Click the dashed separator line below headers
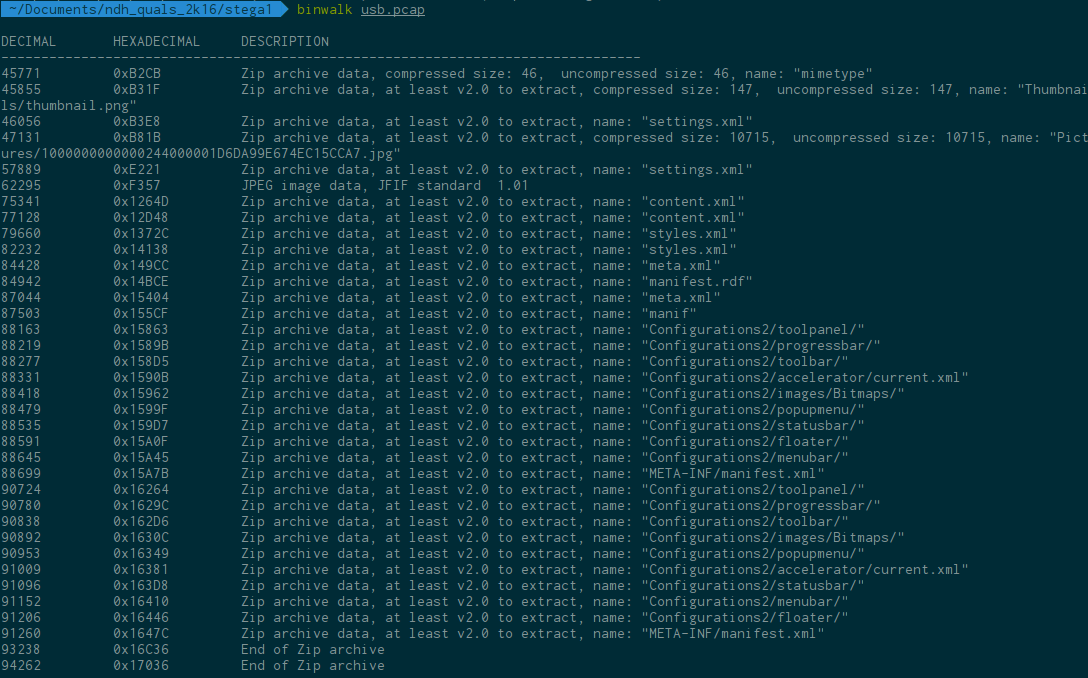This screenshot has width=1088, height=678. point(320,58)
